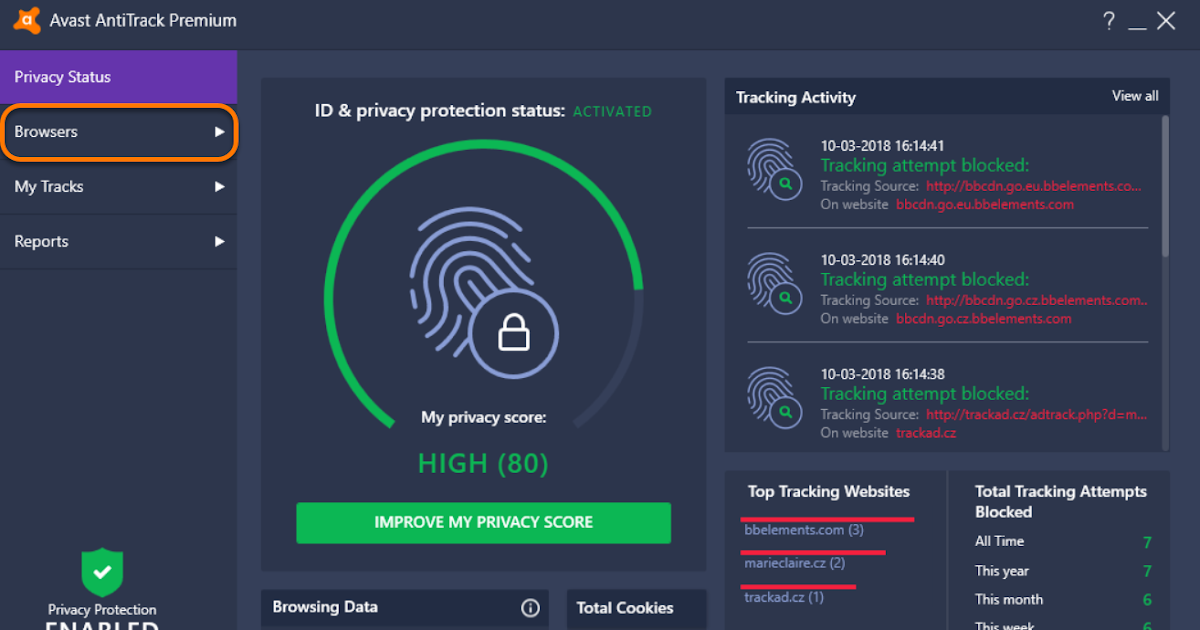Viewport: 1200px width, 630px height.
Task: Click the Top Tracking Websites heading
Action: (x=829, y=492)
